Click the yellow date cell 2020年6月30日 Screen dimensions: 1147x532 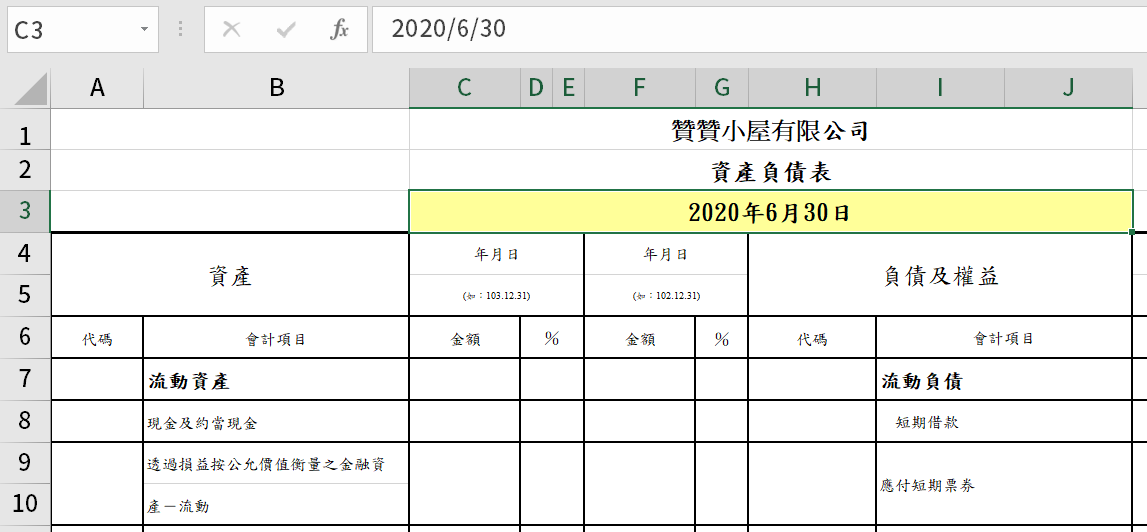click(x=770, y=212)
